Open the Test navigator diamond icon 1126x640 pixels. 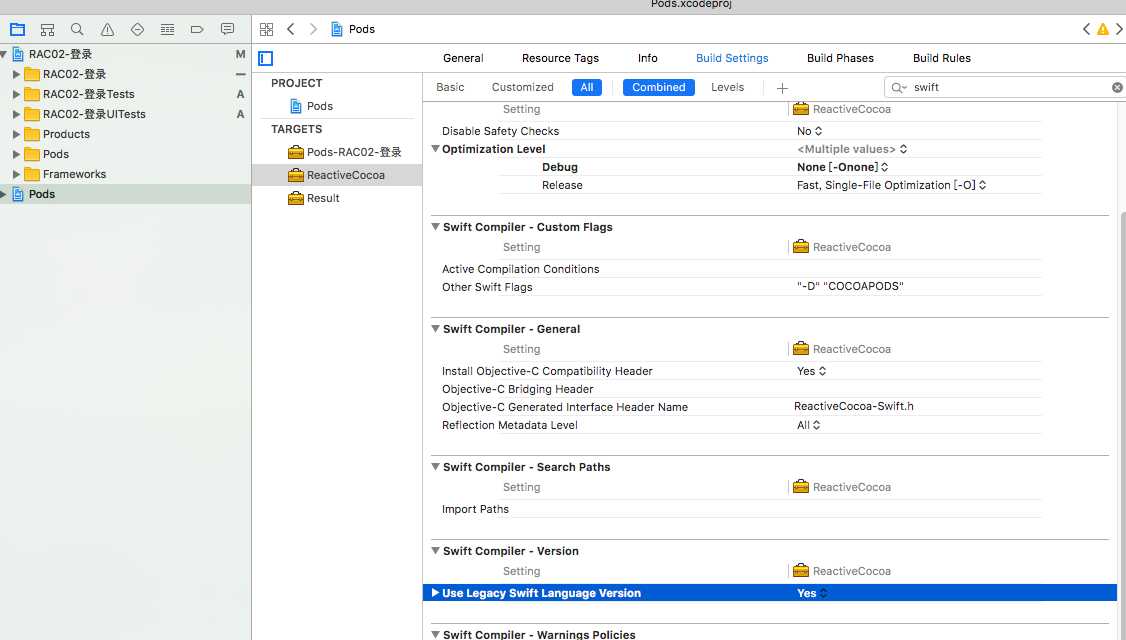(x=137, y=29)
